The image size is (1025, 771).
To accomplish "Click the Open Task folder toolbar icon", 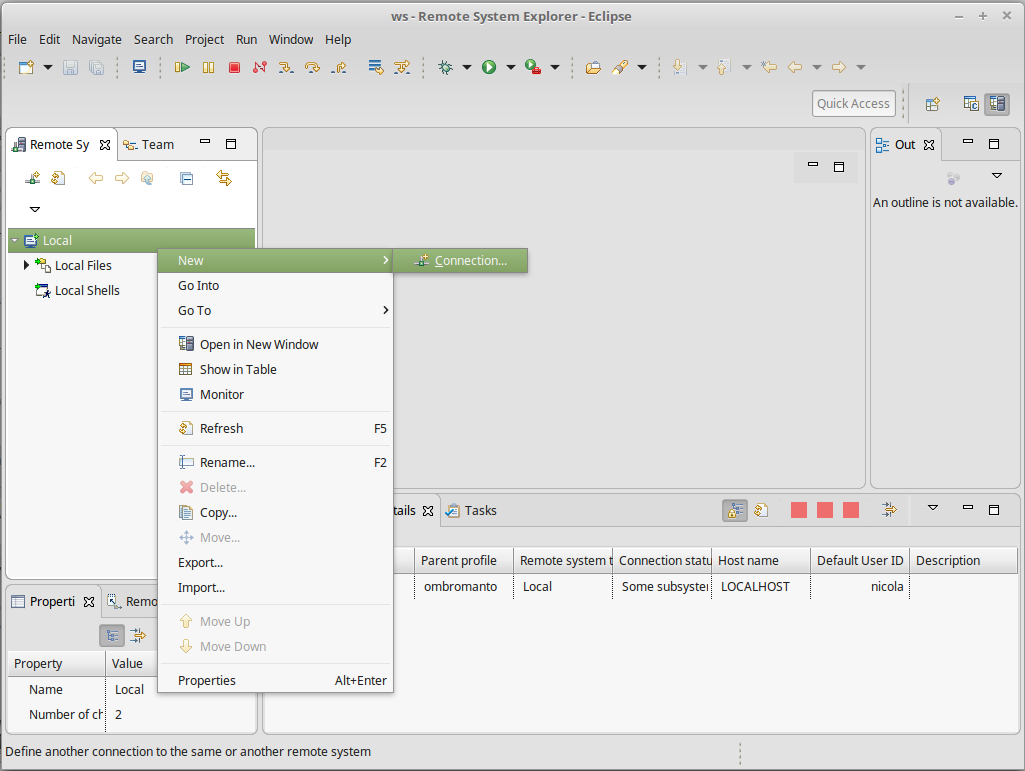I will click(x=593, y=67).
